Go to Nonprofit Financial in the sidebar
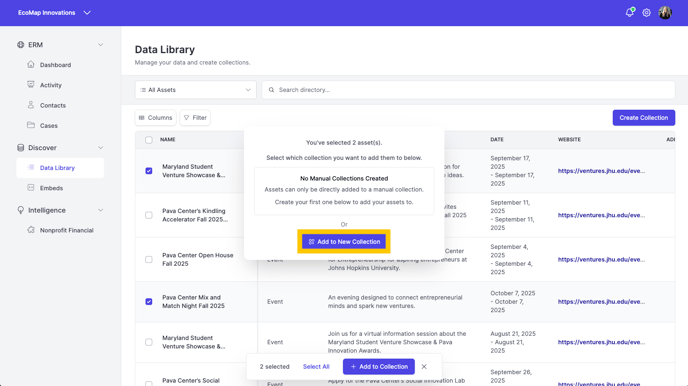Viewport: 688px width, 386px height. [x=66, y=230]
